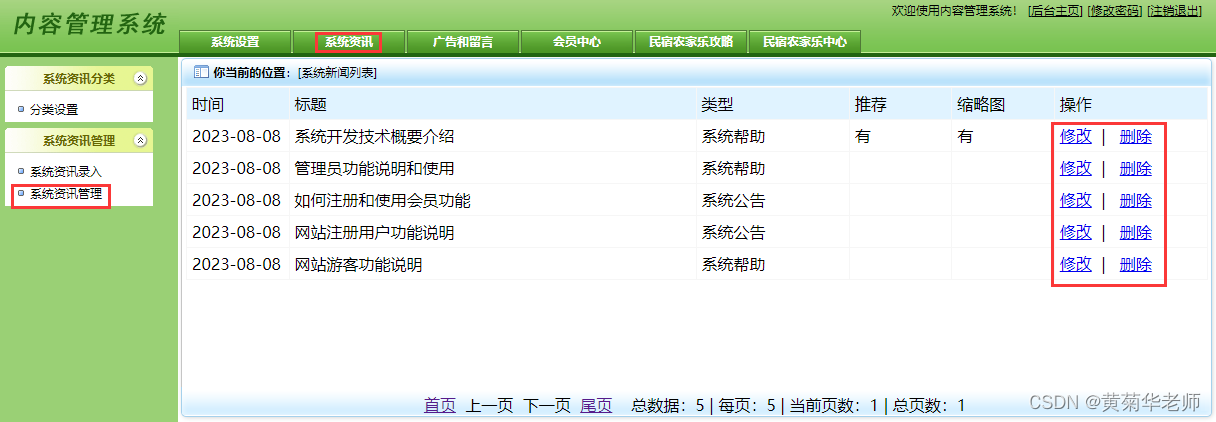Open 系统资讯录入 in the sidebar
Screen dimensions: 1216x422
coord(66,172)
